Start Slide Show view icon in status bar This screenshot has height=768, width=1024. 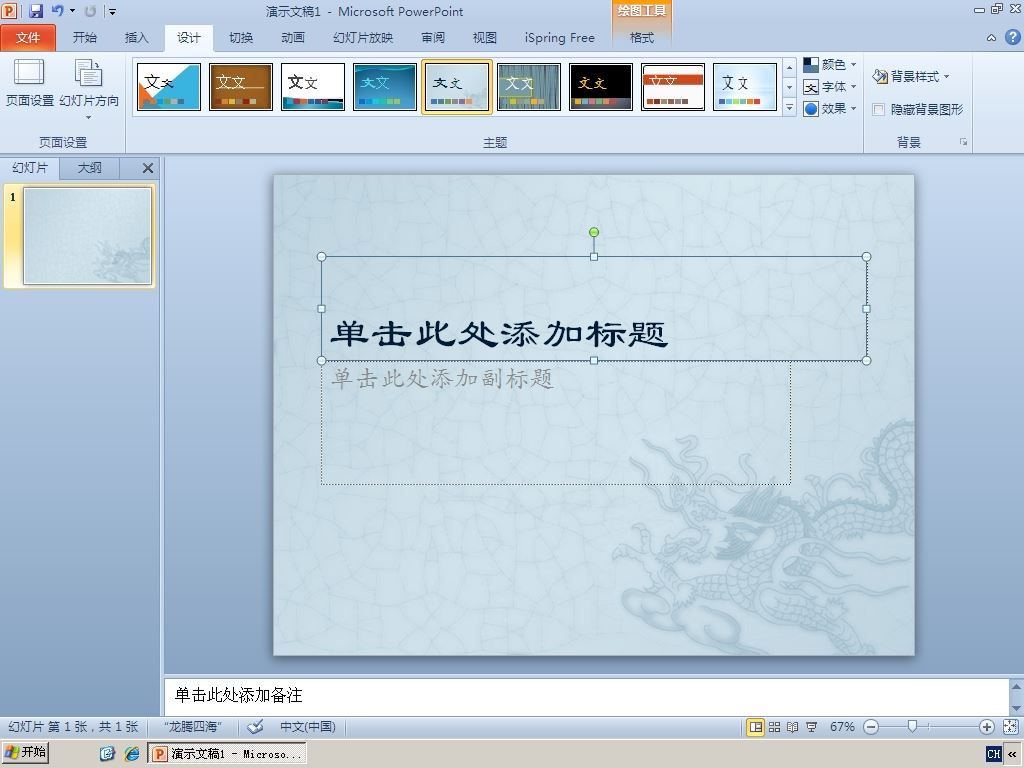tap(812, 727)
